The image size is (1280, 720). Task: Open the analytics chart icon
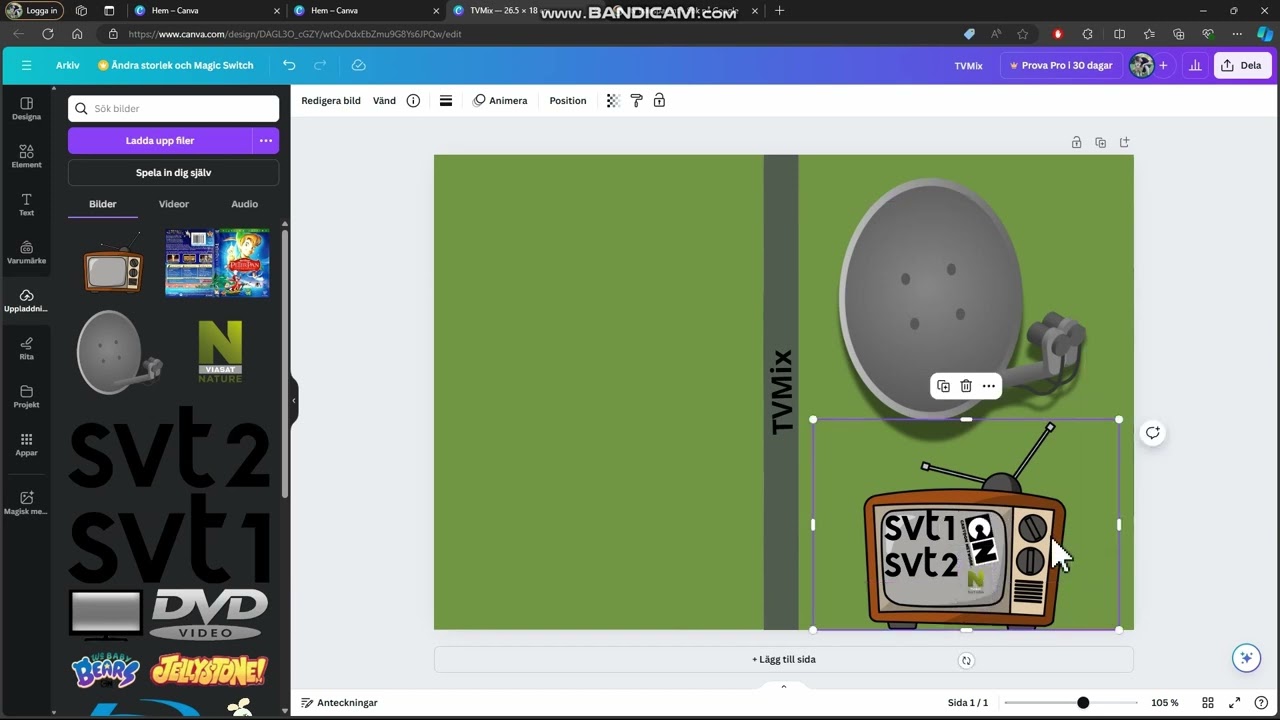pos(1195,65)
